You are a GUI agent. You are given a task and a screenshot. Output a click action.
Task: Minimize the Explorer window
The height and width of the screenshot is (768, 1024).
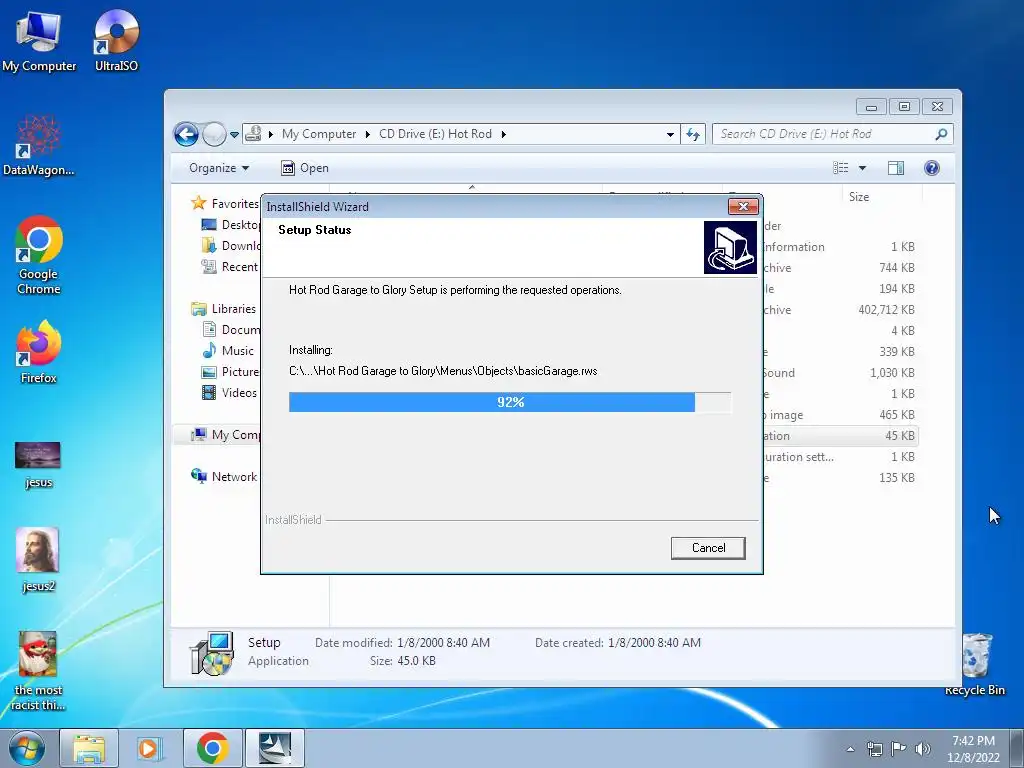click(x=871, y=106)
